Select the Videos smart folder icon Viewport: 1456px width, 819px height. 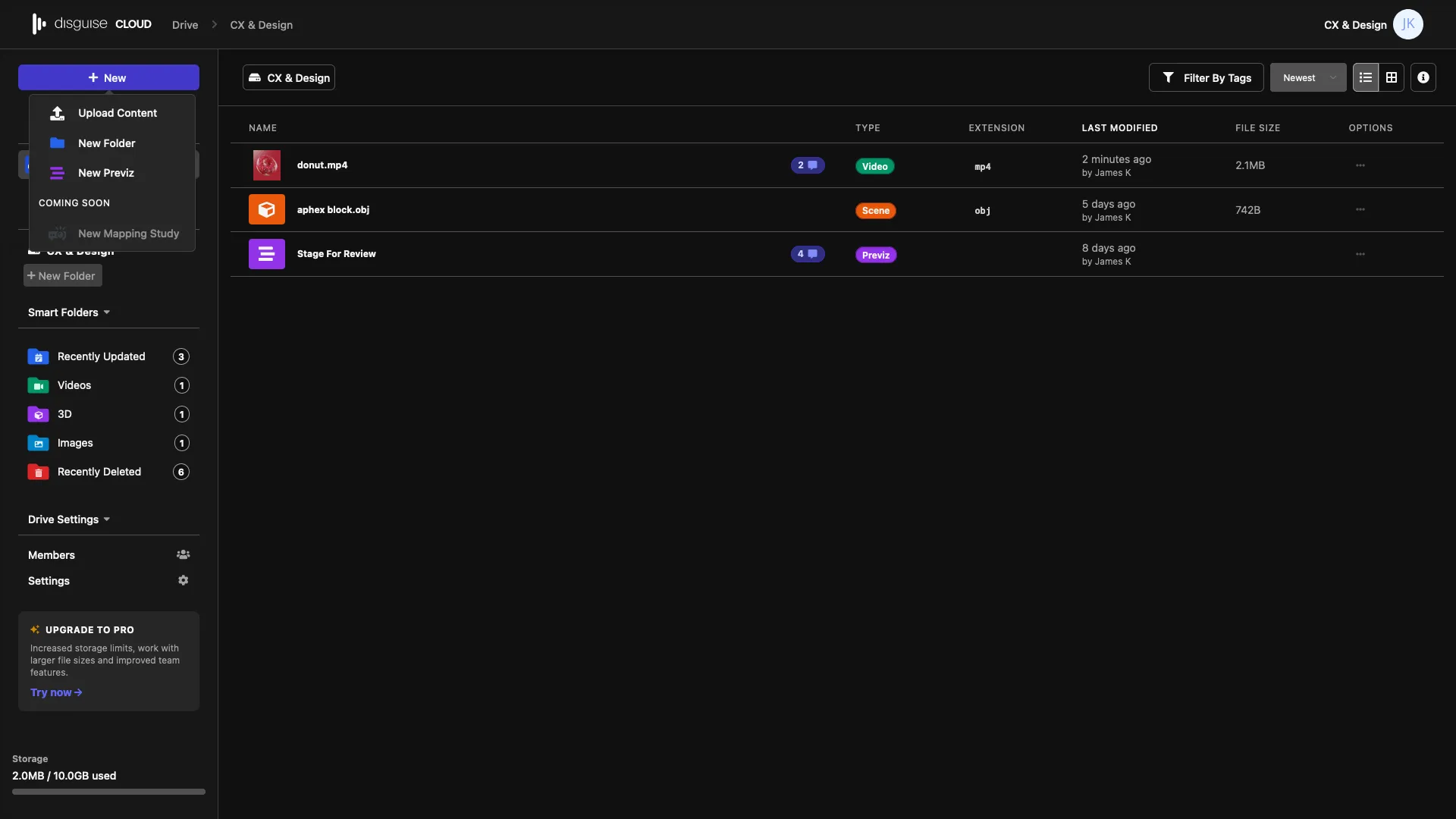[37, 385]
